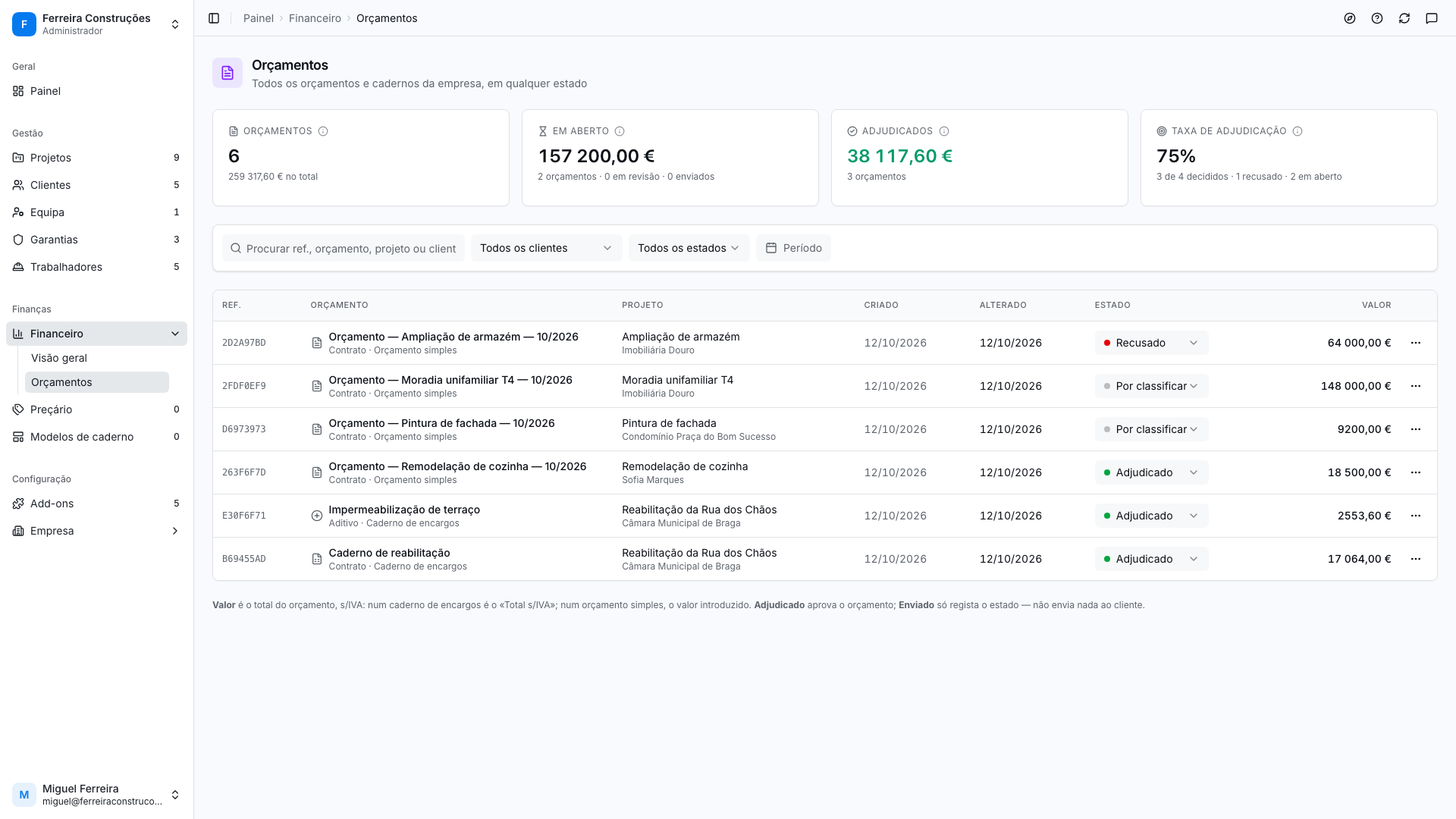
Task: Open the Todos os clientes dropdown
Action: tap(546, 248)
